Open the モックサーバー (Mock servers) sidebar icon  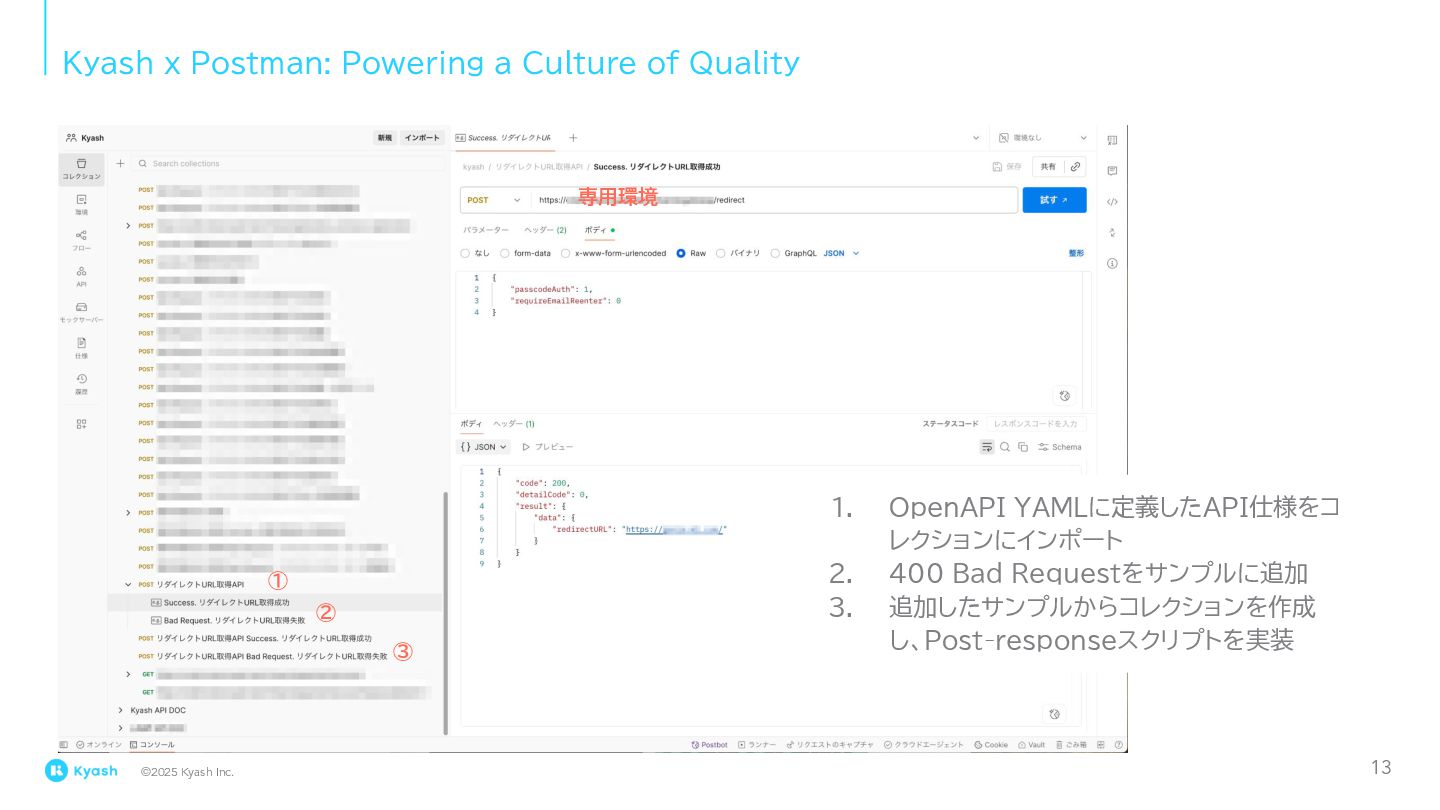81,312
